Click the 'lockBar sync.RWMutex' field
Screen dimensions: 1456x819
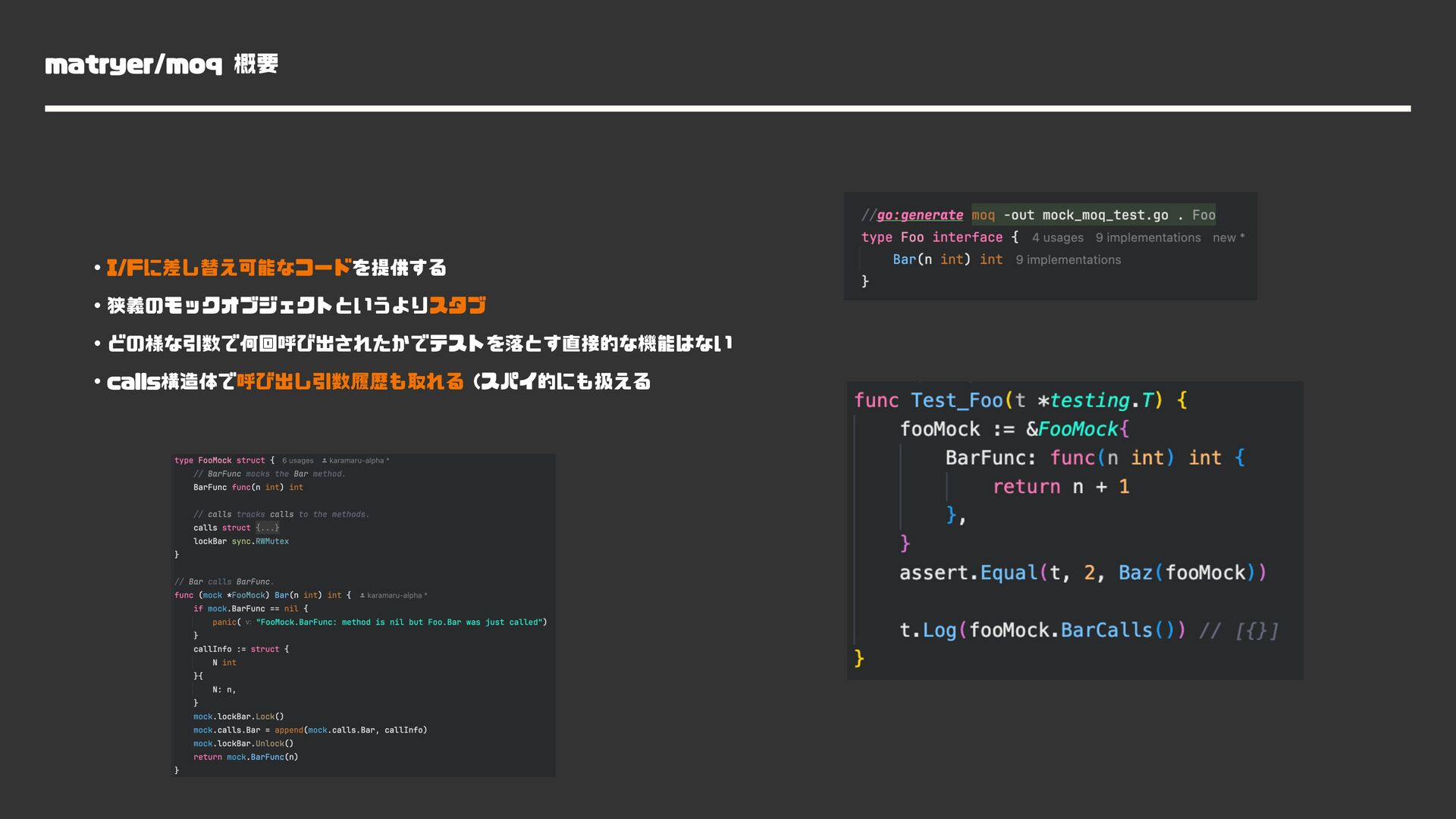[241, 541]
